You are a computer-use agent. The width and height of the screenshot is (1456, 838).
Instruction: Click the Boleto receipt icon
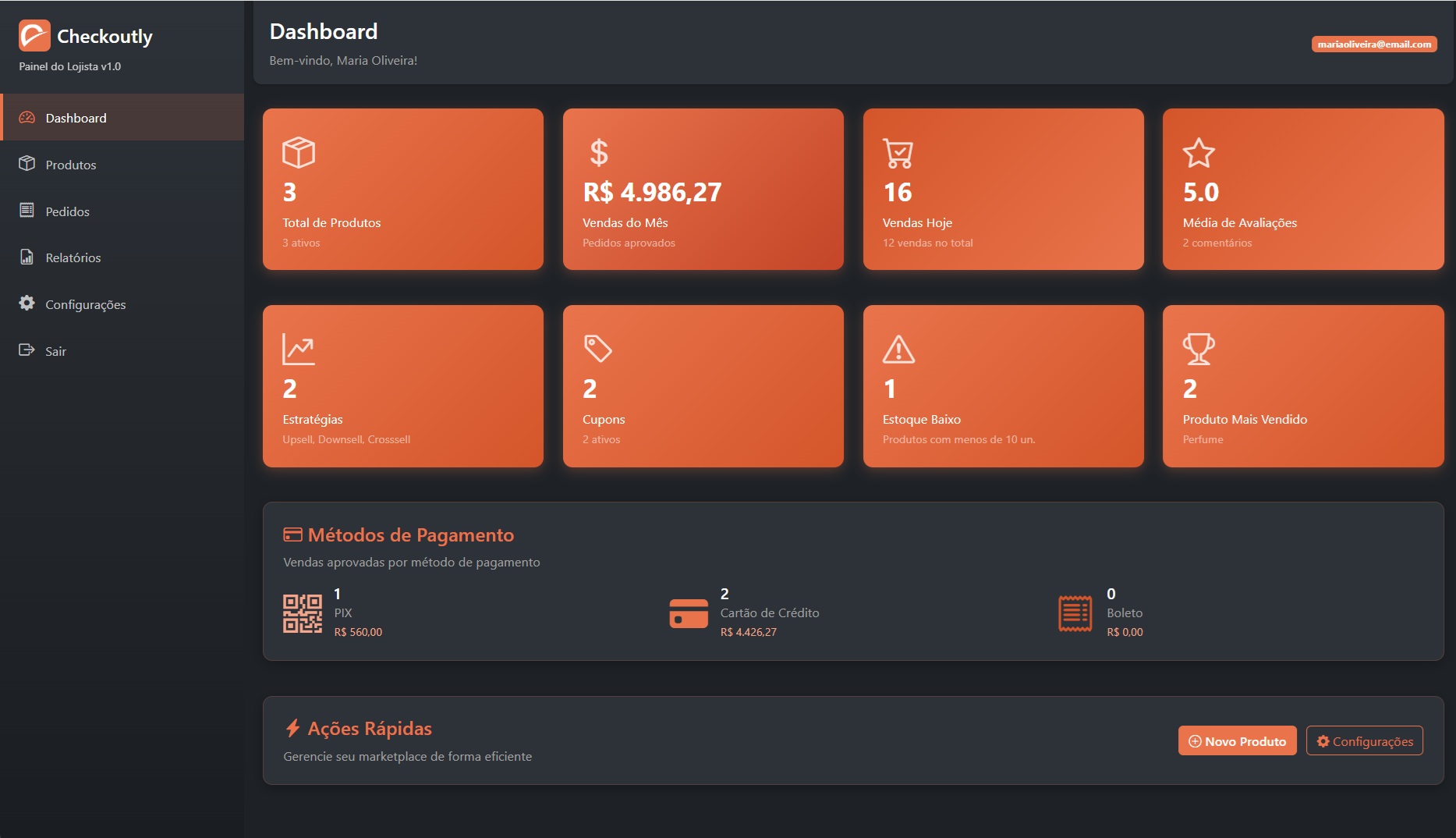coord(1077,613)
